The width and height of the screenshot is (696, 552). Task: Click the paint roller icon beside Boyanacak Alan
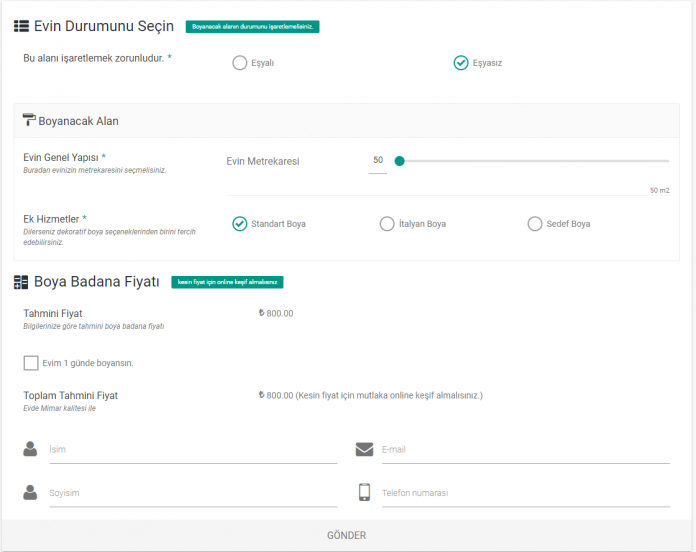pos(29,120)
